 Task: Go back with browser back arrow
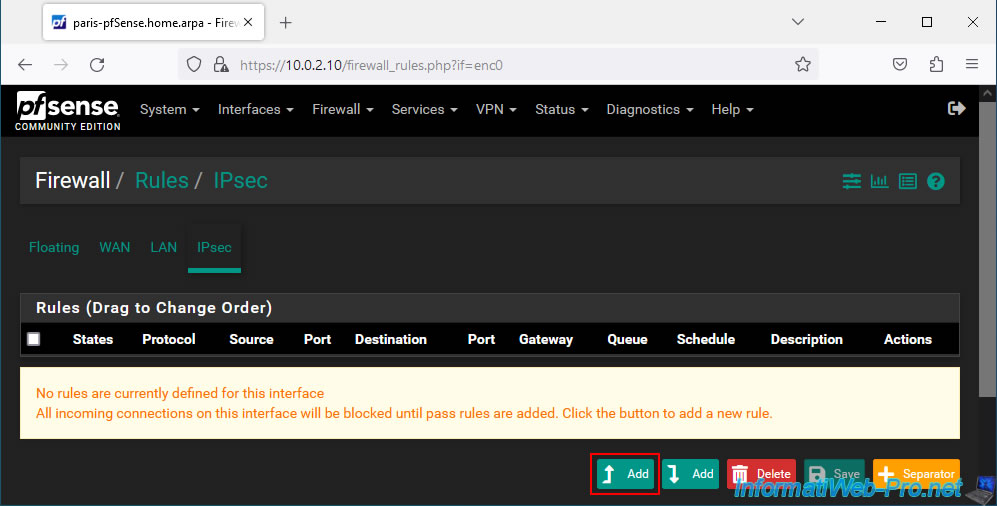(x=25, y=65)
